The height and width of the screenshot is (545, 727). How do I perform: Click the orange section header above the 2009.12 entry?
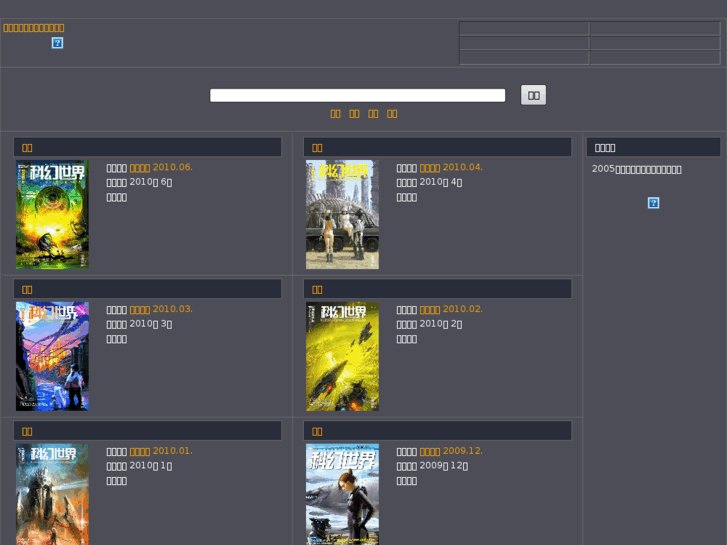317,432
